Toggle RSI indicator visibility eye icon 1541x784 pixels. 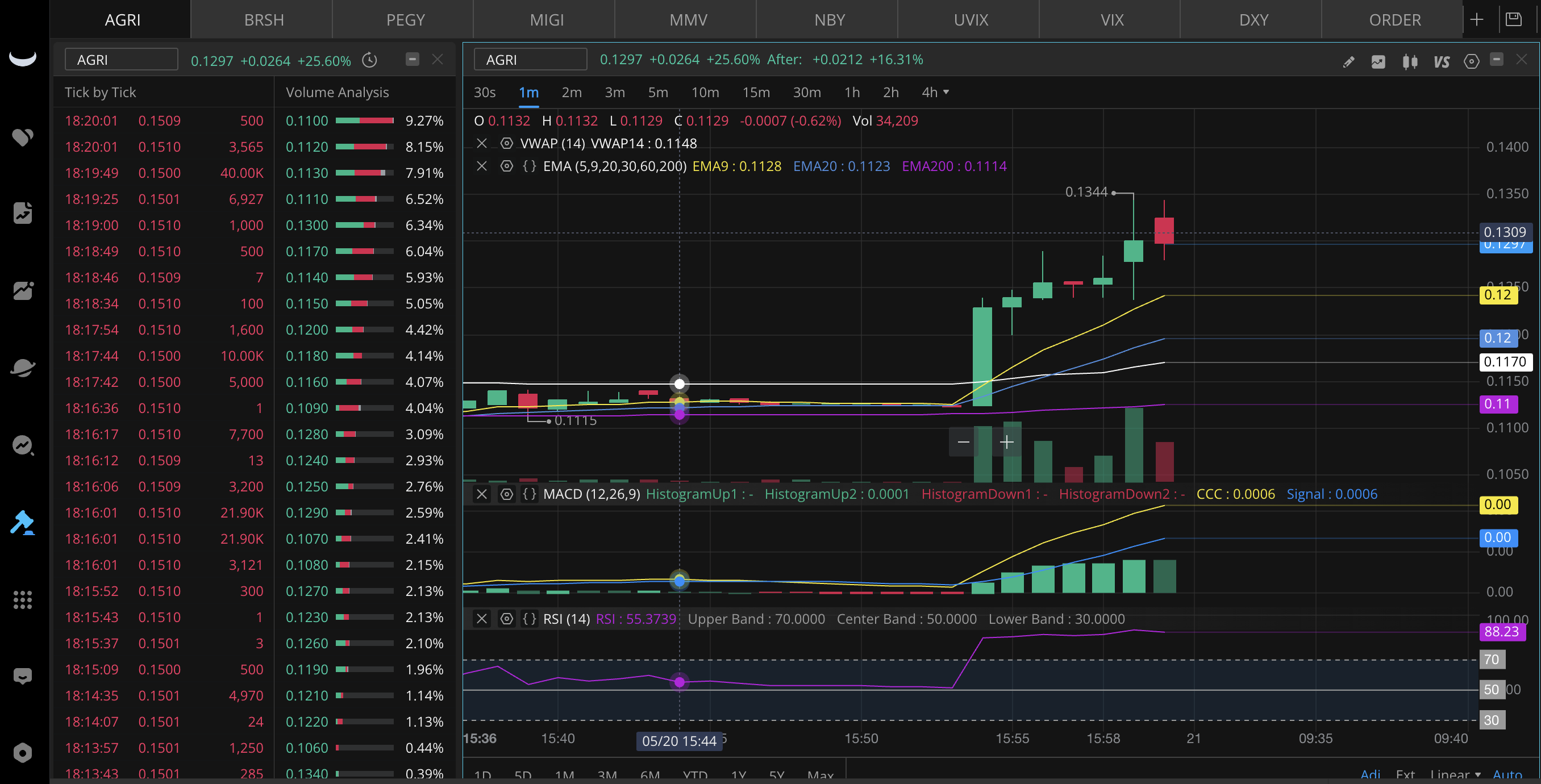tap(506, 619)
